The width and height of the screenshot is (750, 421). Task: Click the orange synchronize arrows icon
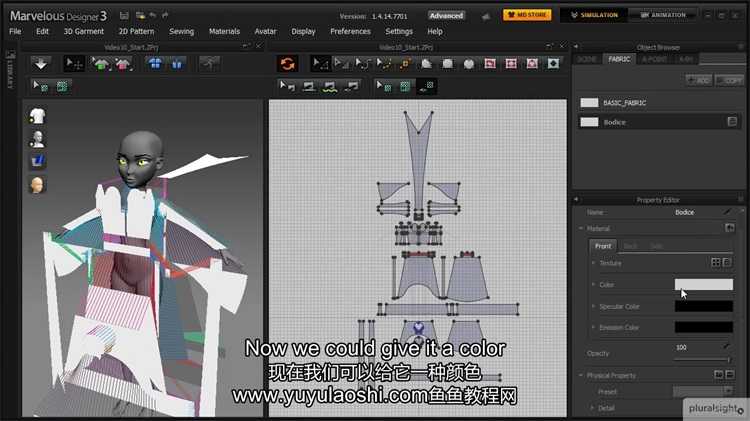(287, 64)
